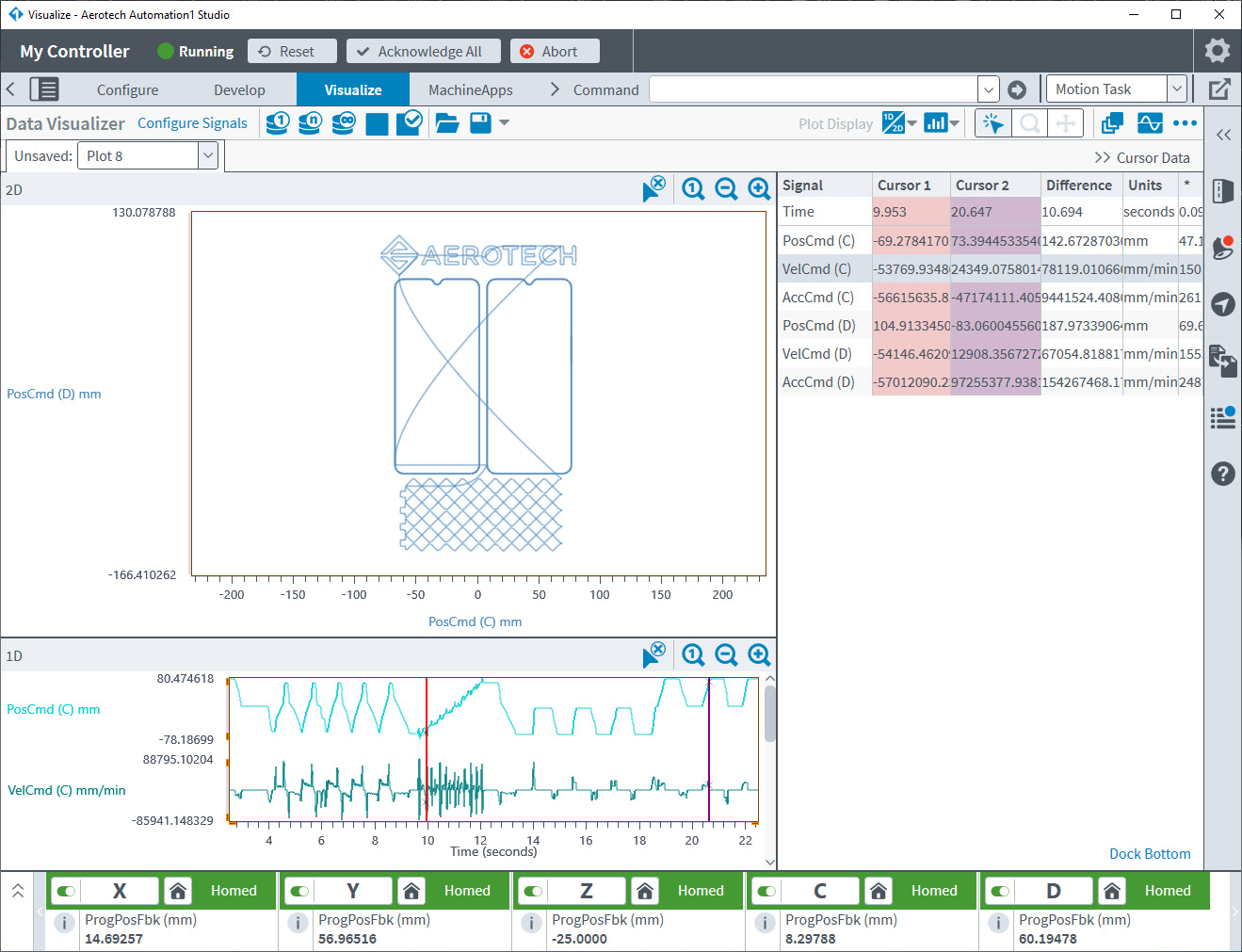Remove cursors in 1D plot
Image resolution: width=1242 pixels, height=952 pixels.
[653, 654]
